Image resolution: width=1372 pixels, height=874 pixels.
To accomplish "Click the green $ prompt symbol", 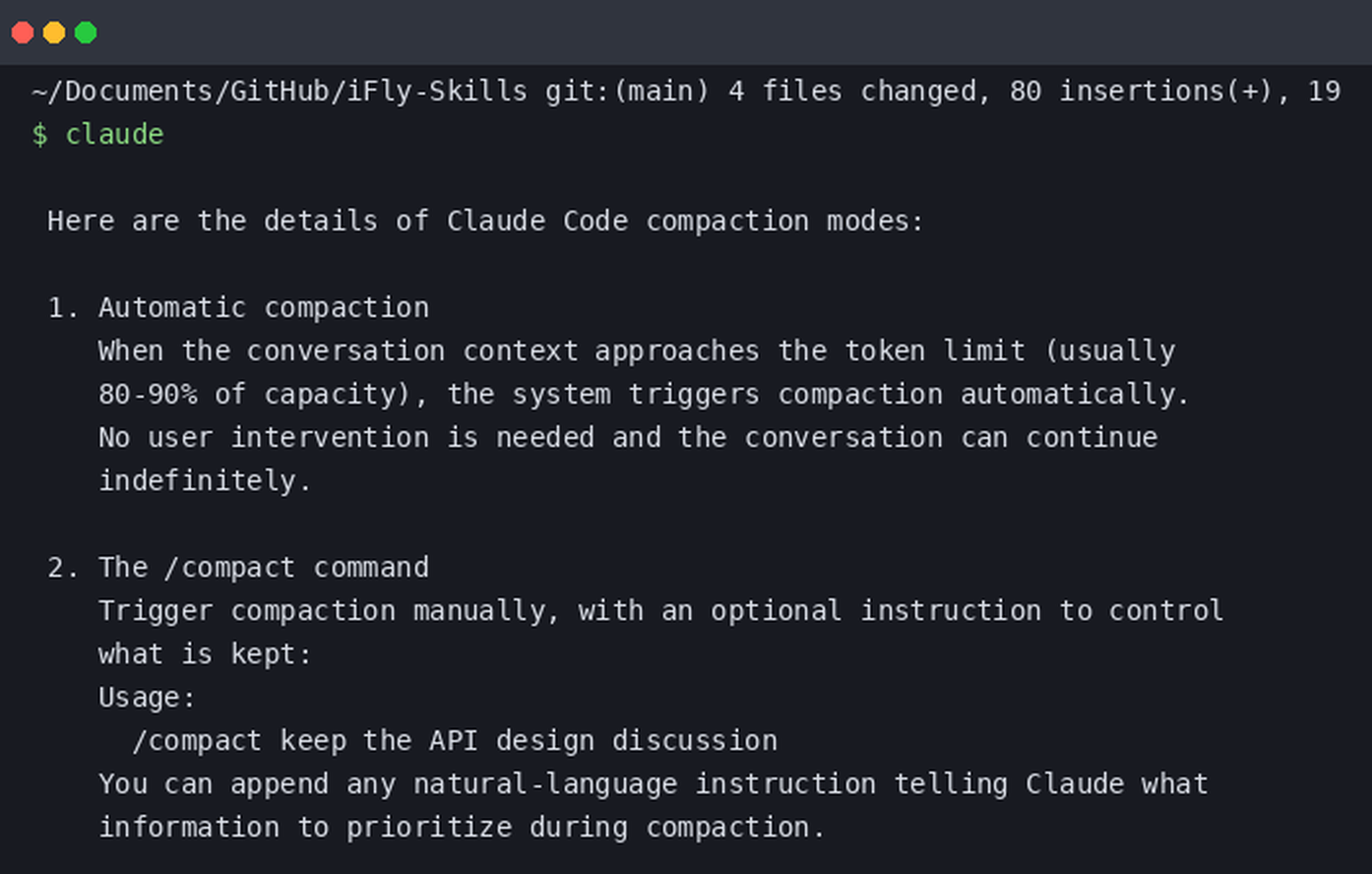I will 39,135.
